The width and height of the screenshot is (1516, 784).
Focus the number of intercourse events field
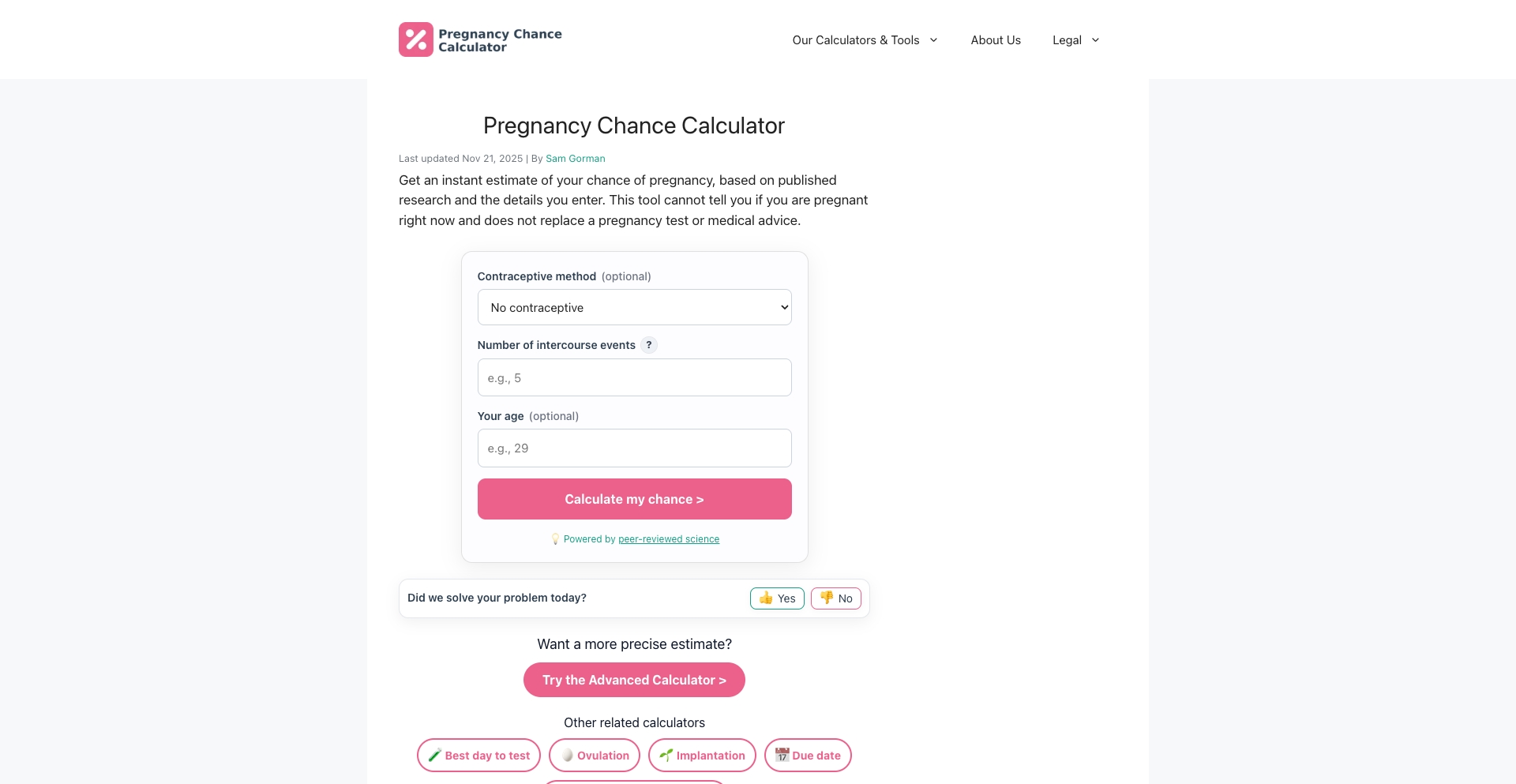coord(634,377)
